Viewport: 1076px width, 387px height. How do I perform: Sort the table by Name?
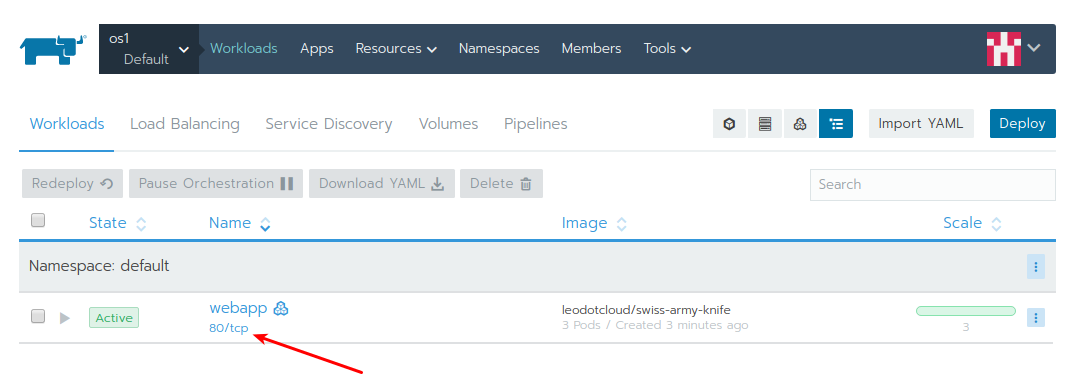click(x=239, y=223)
